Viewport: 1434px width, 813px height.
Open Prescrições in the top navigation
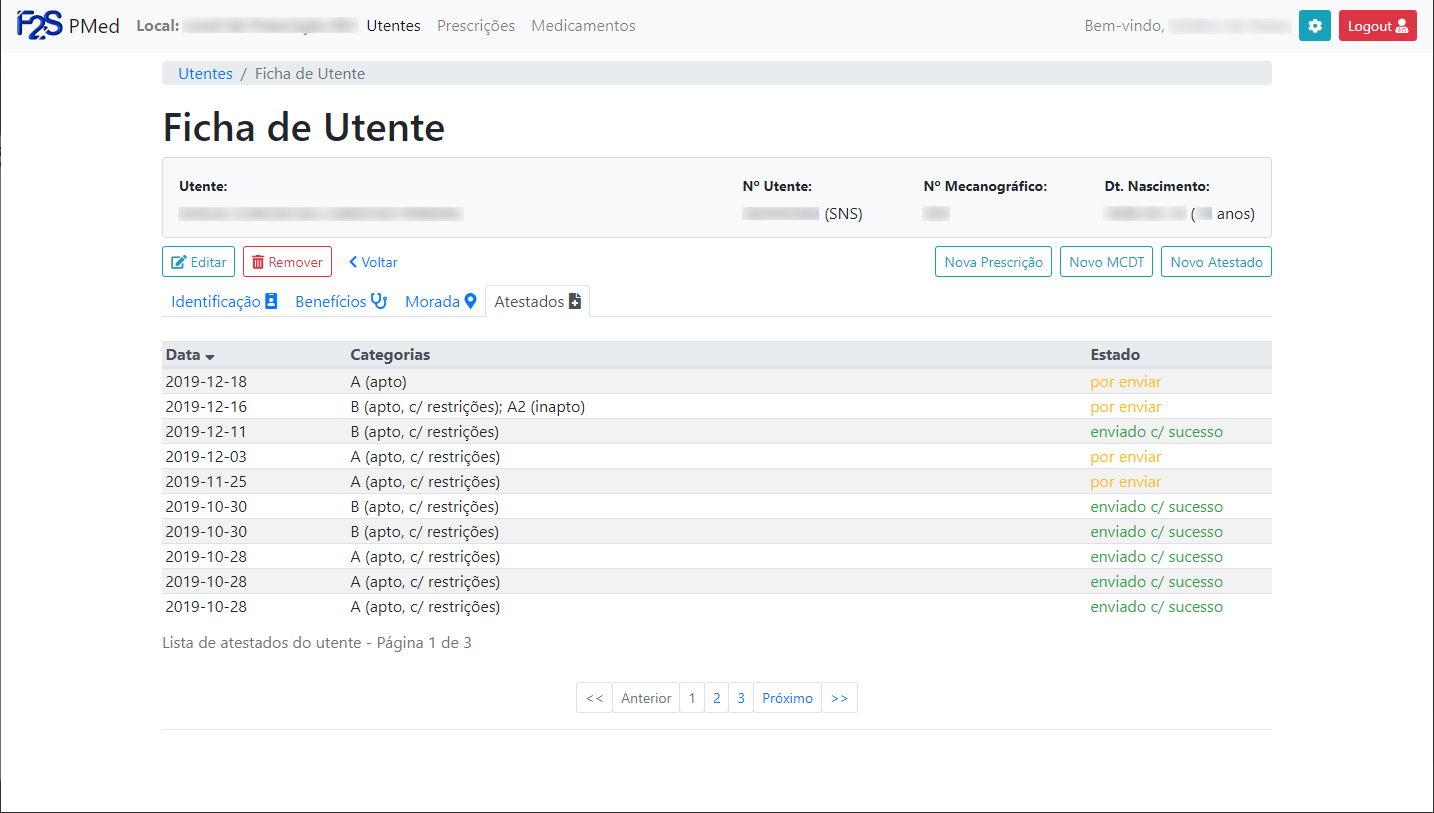coord(476,26)
